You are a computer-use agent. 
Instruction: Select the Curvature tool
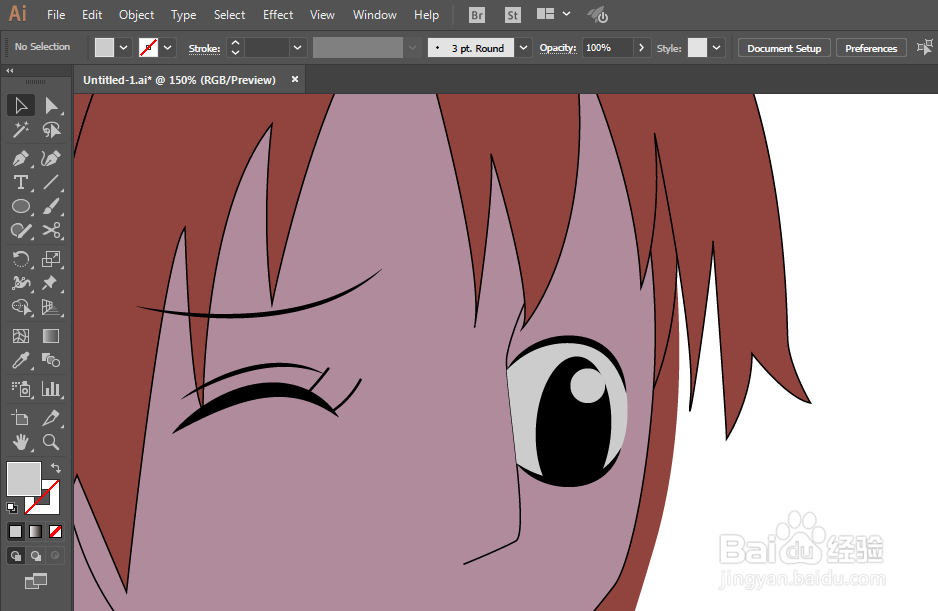click(x=51, y=158)
